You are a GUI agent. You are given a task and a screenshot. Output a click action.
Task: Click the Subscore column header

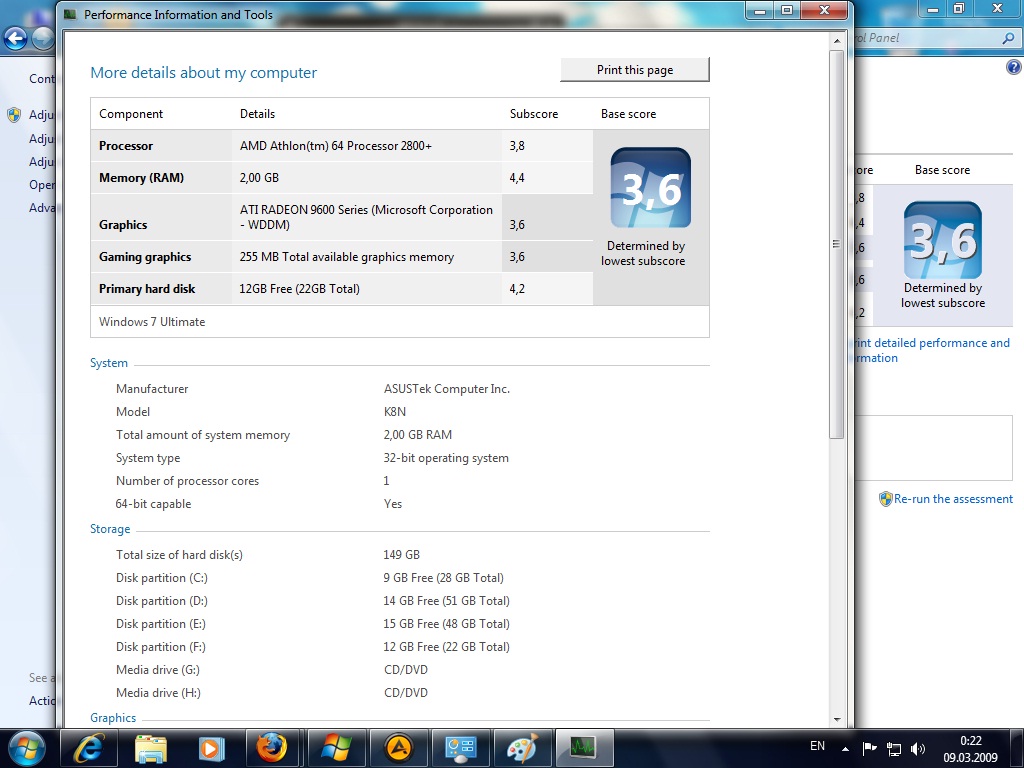(x=534, y=114)
